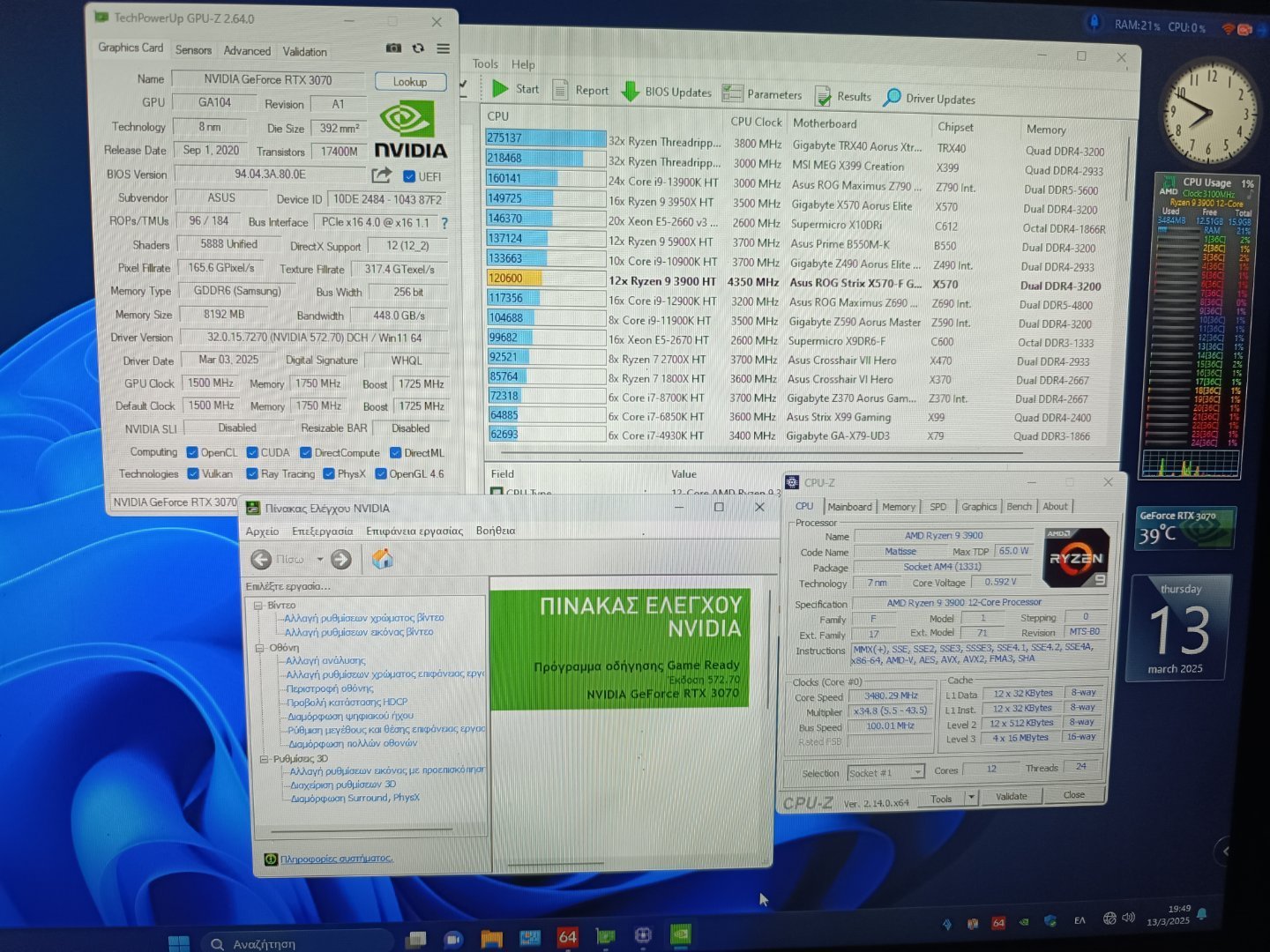Click the green Start play button in benchmark toolbar
Viewport: 1270px width, 952px height.
point(500,88)
